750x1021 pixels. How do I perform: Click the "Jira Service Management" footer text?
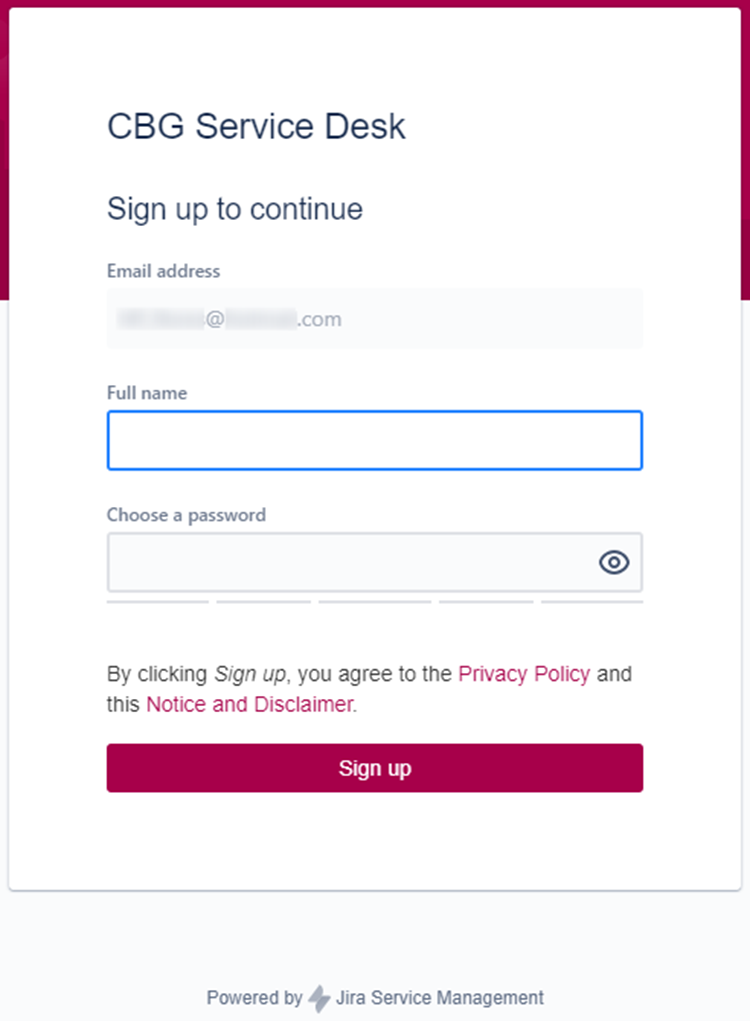pos(440,998)
